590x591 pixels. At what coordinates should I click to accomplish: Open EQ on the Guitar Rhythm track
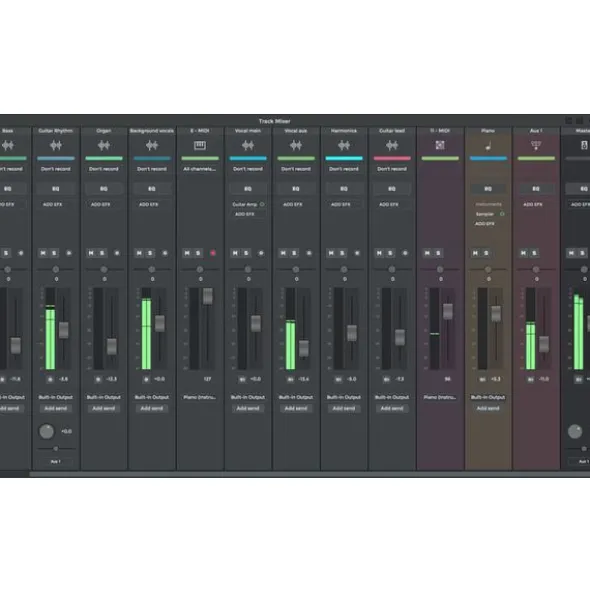coord(56,188)
